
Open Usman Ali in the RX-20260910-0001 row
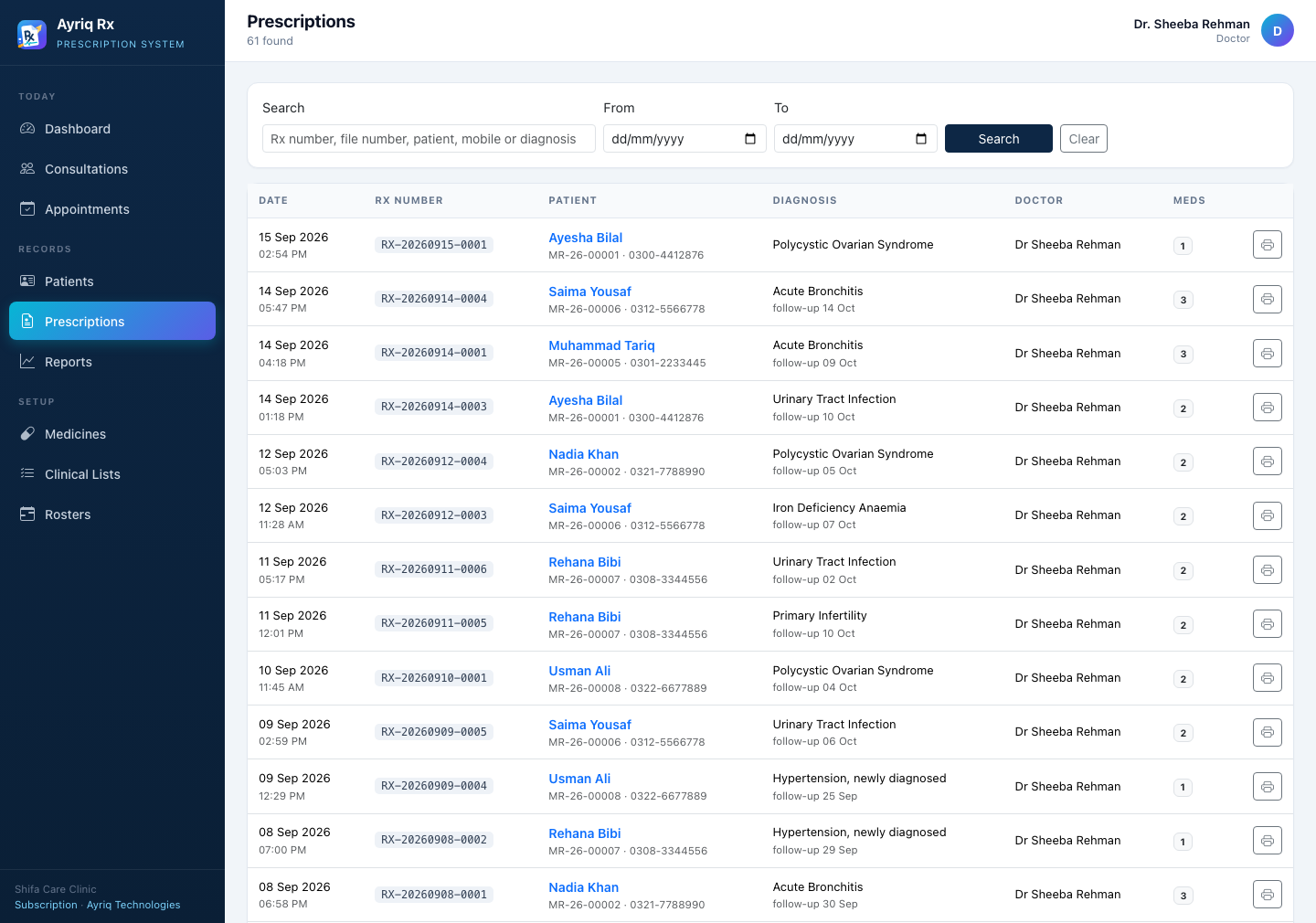[579, 671]
